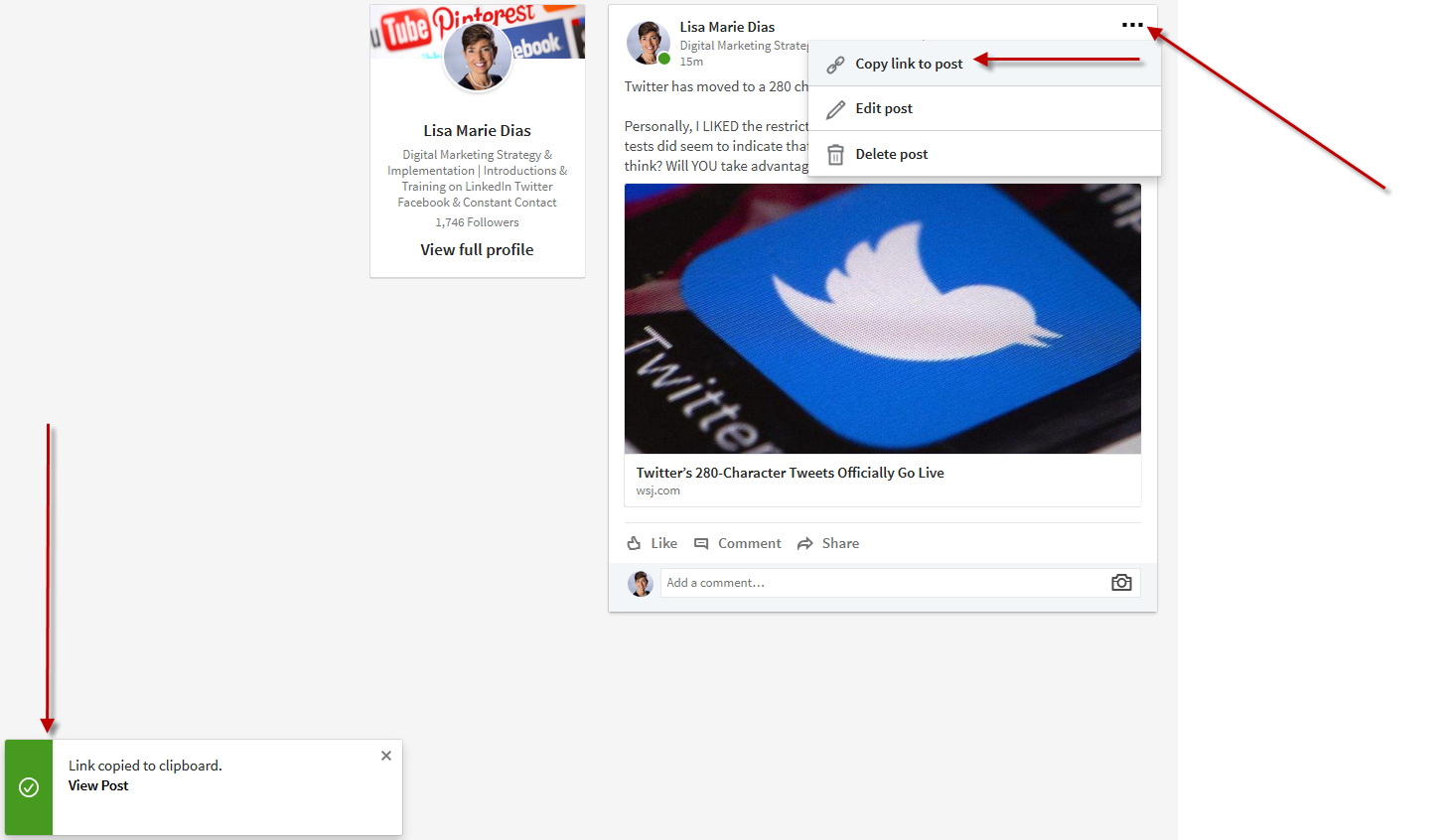Click the link icon beside Copy link to post
Screen dimensions: 1448x840
835,63
